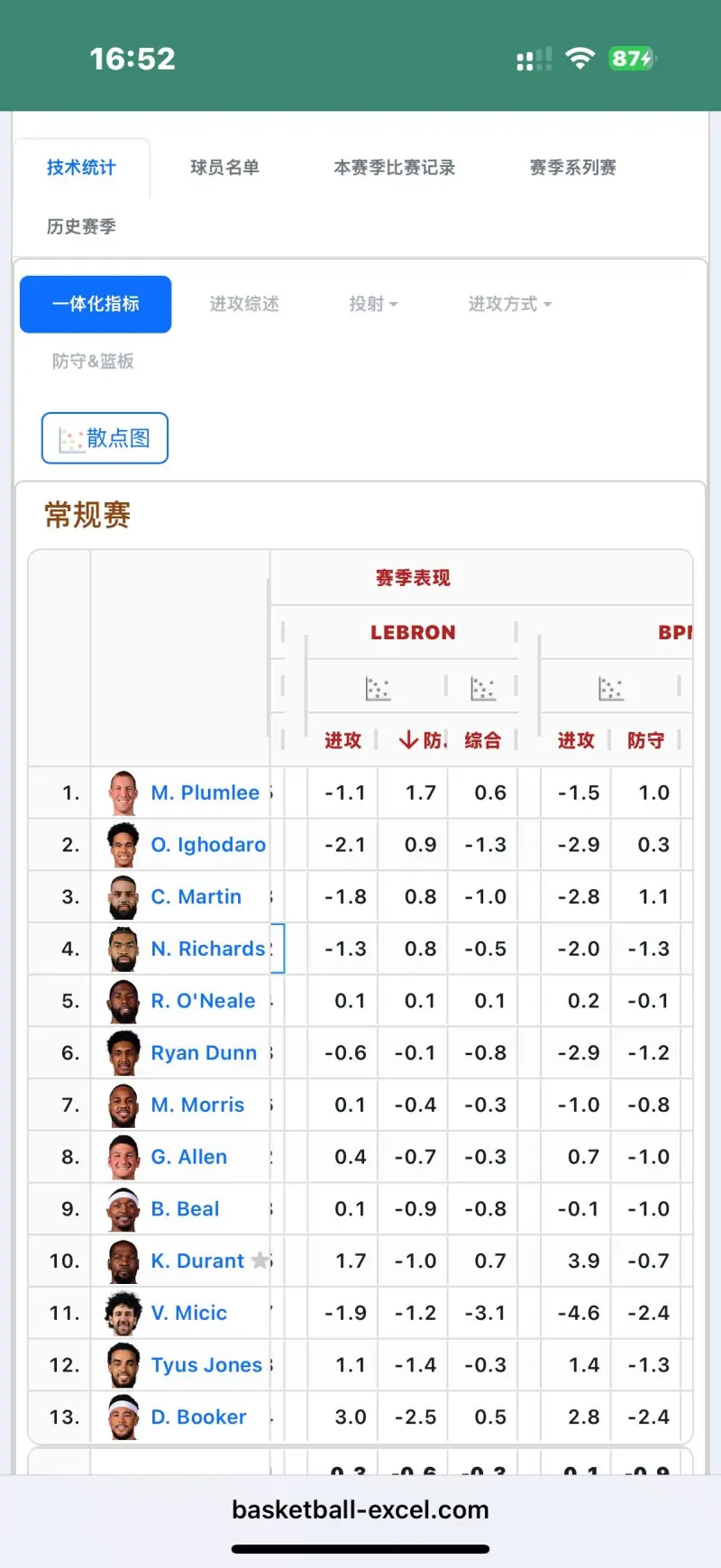Switch to the 球员名单 tab
The height and width of the screenshot is (1568, 721).
coord(224,167)
